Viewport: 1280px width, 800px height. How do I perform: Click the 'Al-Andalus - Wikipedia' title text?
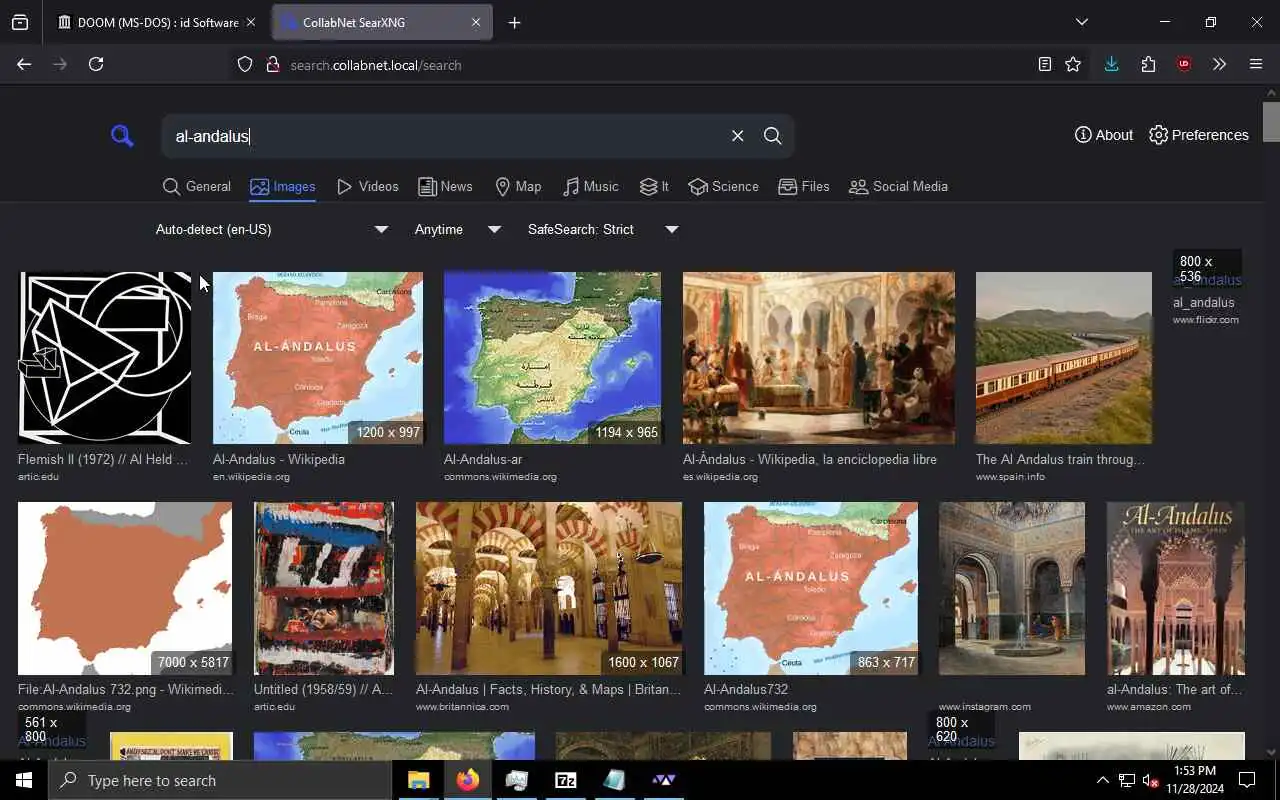point(279,459)
